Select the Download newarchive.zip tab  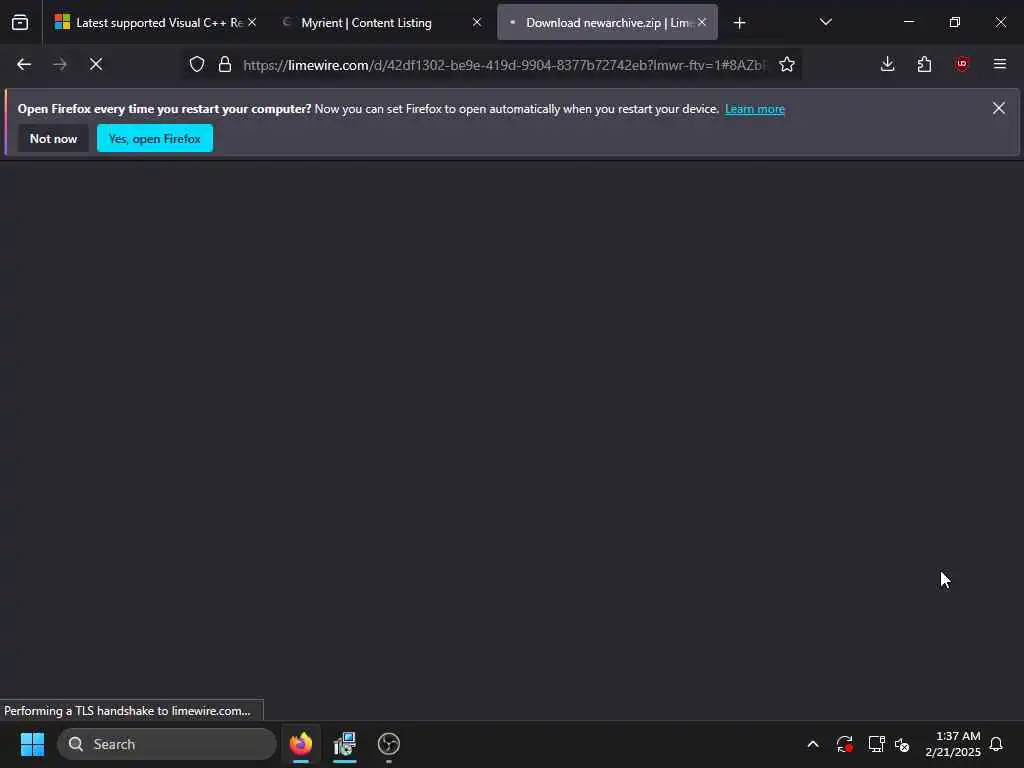click(x=607, y=23)
